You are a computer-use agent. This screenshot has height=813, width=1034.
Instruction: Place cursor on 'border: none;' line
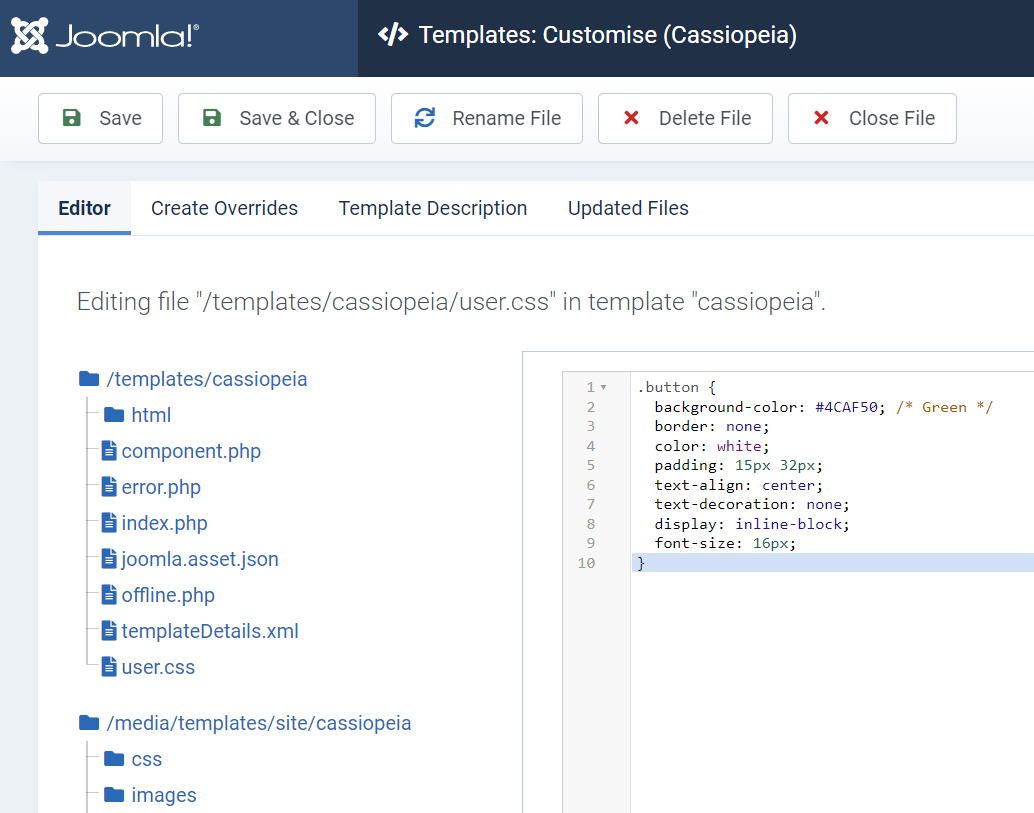(712, 427)
